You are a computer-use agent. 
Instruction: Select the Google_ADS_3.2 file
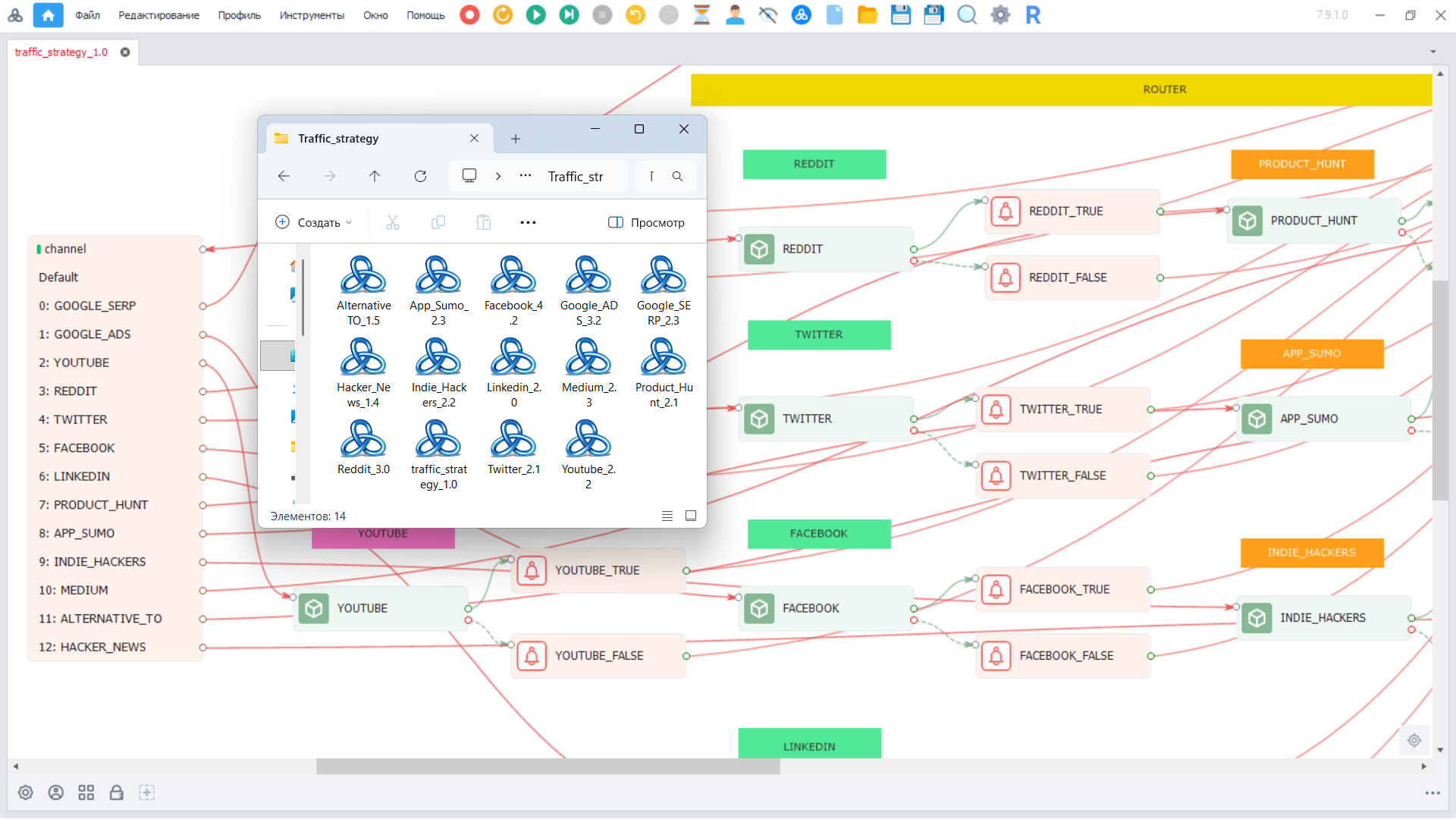589,291
